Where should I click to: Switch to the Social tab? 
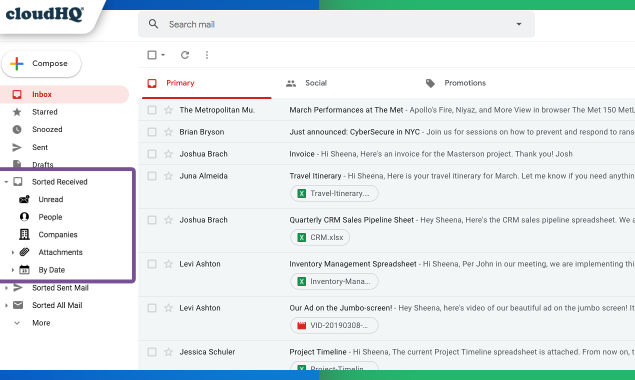pos(306,83)
